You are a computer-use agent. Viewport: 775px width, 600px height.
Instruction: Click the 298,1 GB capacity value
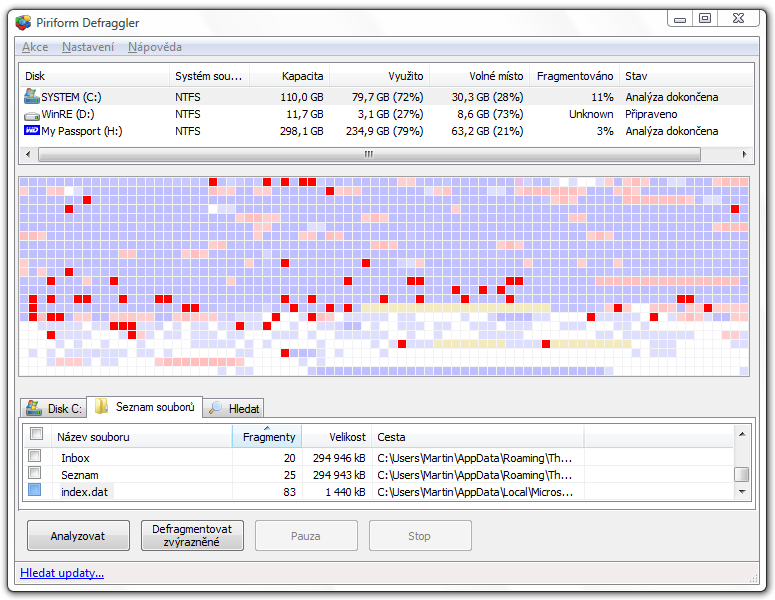tap(301, 131)
